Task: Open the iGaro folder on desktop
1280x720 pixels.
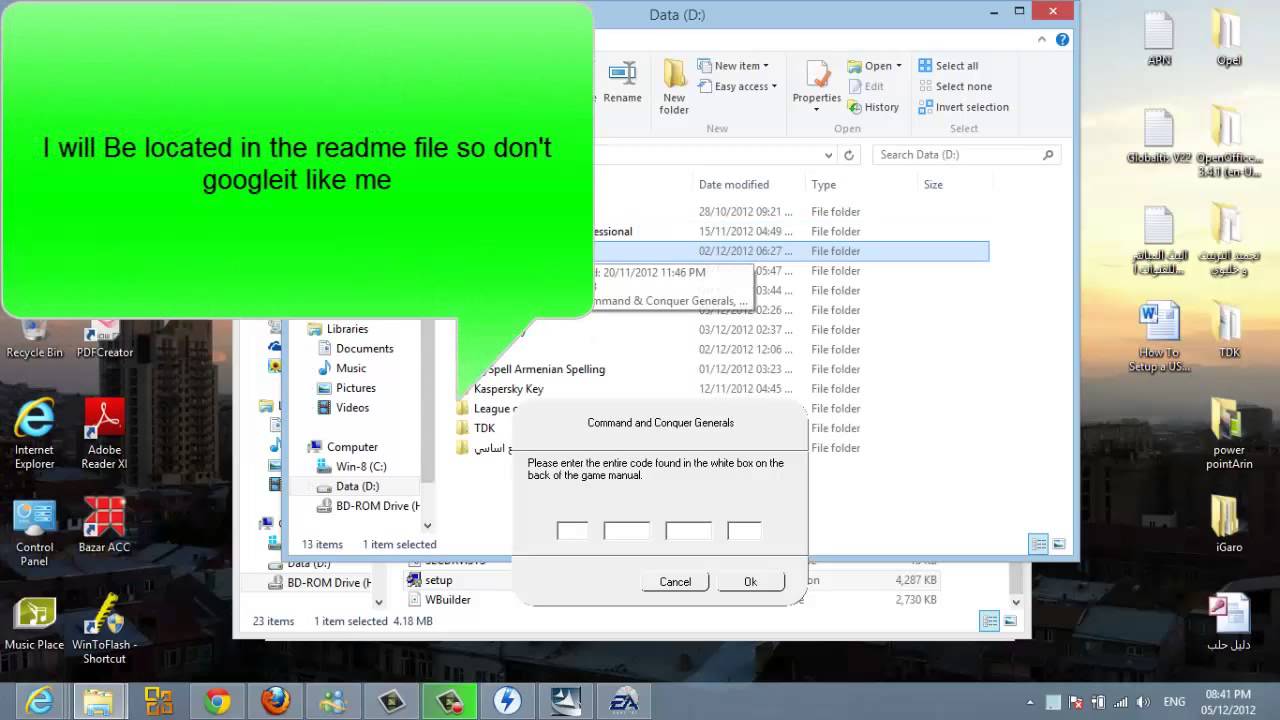Action: coord(1229,524)
